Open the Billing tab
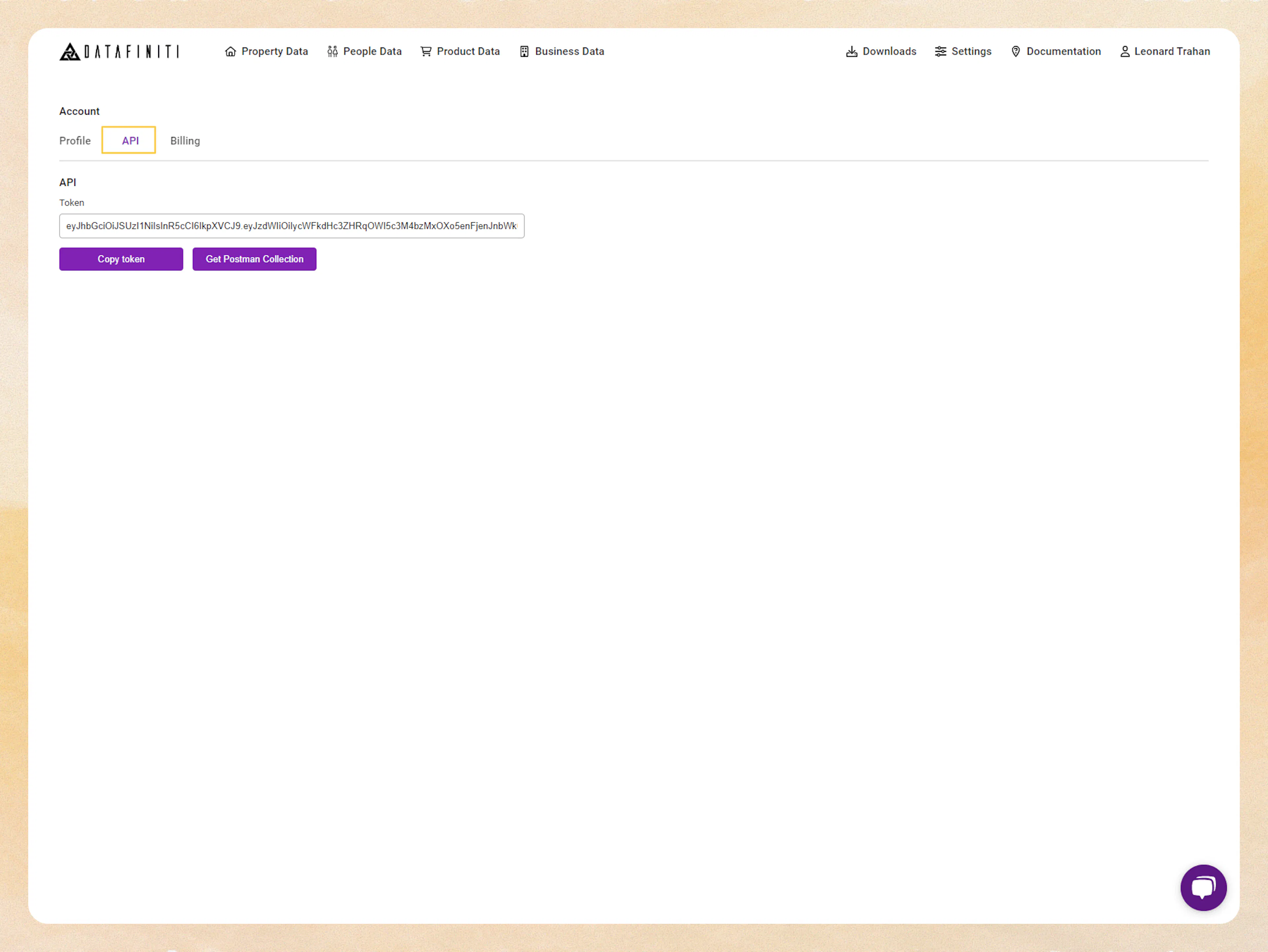 [185, 140]
